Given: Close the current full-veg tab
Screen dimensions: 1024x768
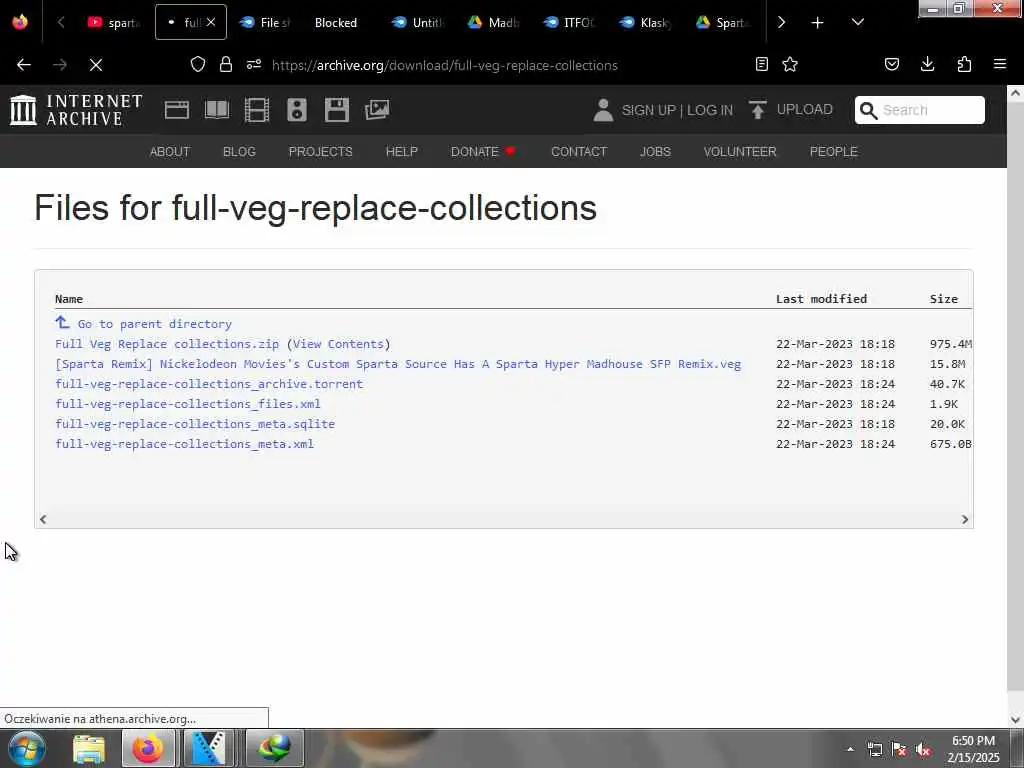Looking at the screenshot, I should tap(211, 22).
